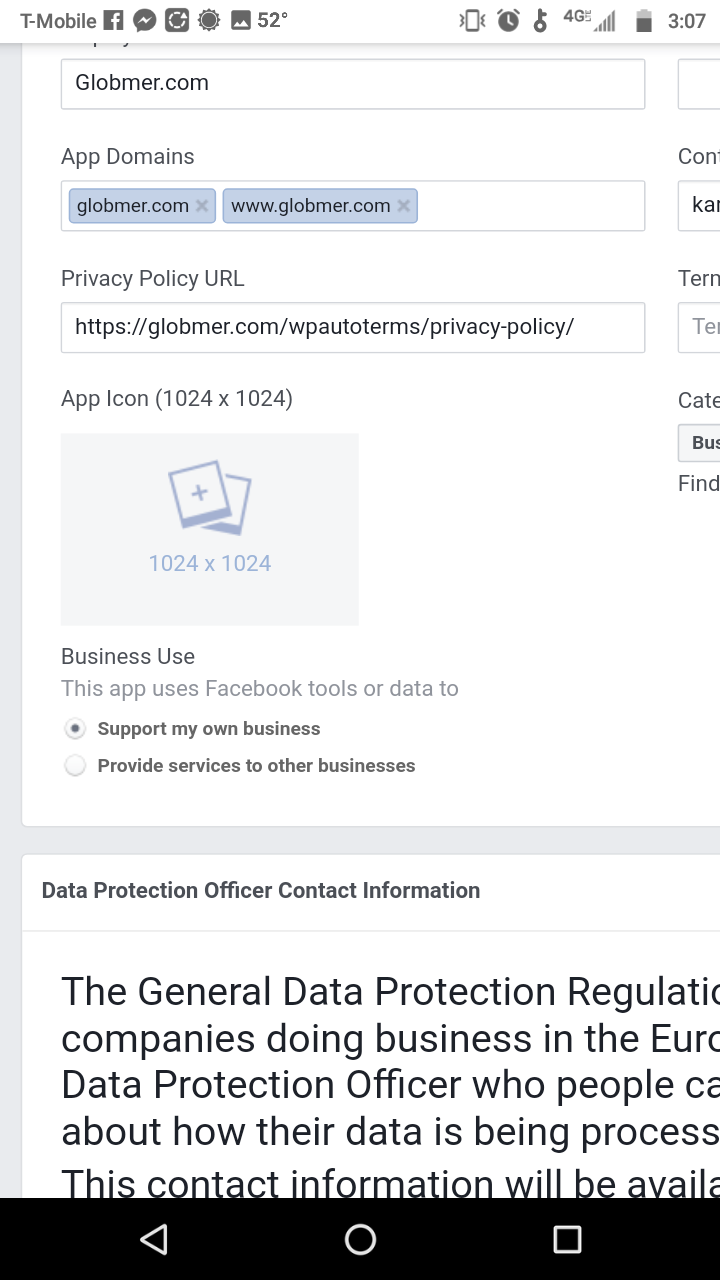Screen dimensions: 720x1280
Task: Edit the Privacy Policy URL field
Action: point(353,327)
